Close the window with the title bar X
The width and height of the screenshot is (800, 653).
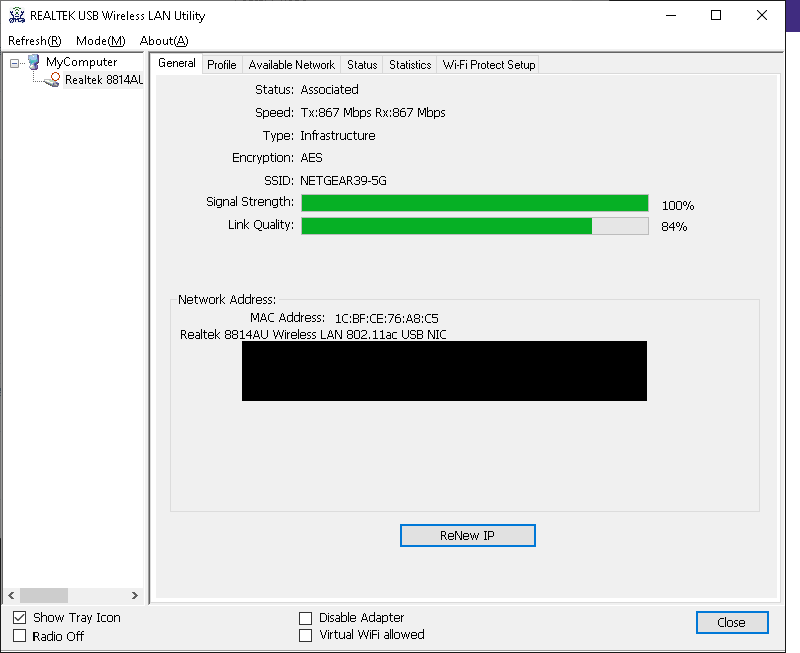click(762, 15)
